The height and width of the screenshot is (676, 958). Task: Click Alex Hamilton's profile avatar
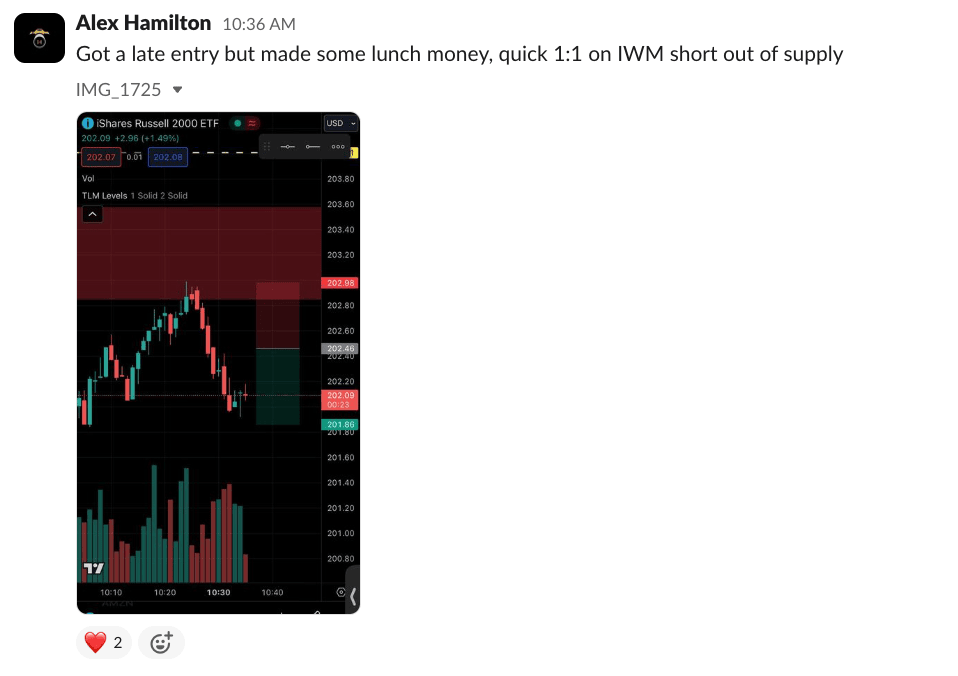(39, 39)
